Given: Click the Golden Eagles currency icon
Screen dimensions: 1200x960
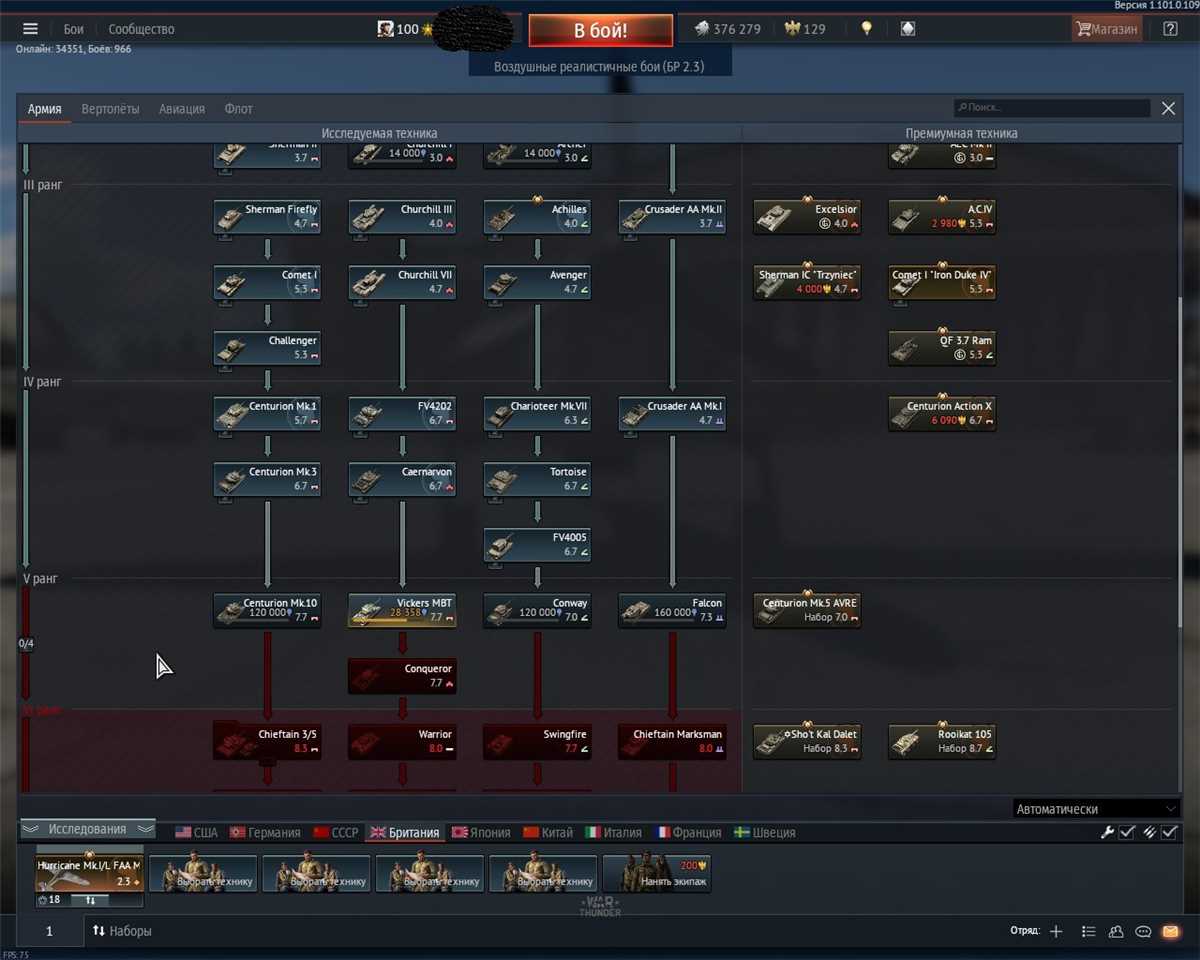Looking at the screenshot, I should click(793, 29).
